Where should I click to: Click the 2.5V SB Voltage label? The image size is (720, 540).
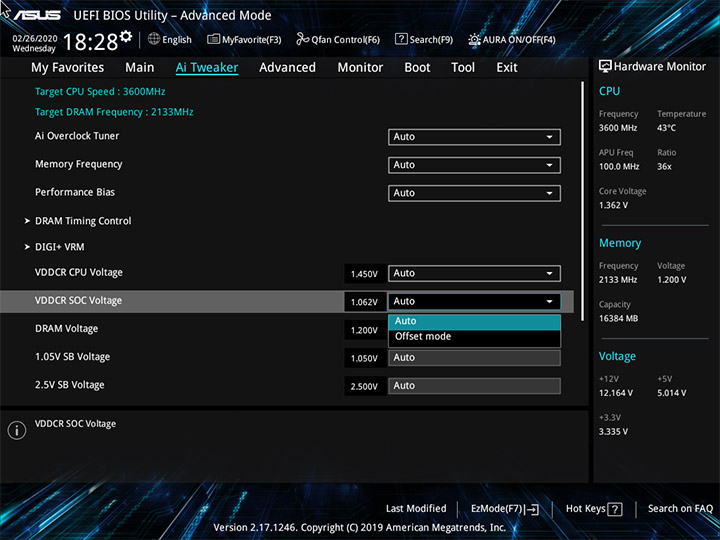(70, 385)
